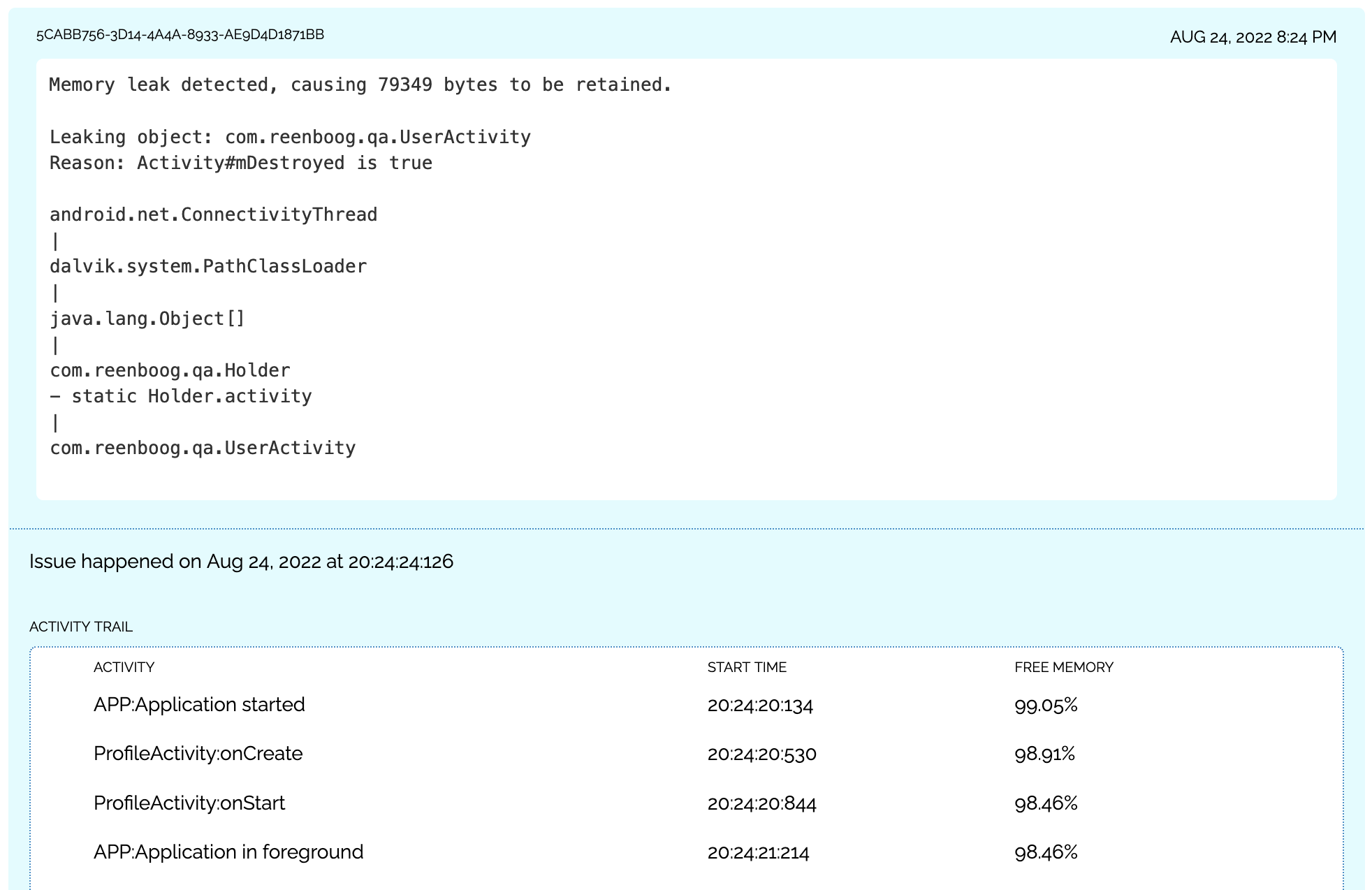Click the 'static Holder.activity' reference line
Image resolution: width=1372 pixels, height=890 pixels.
[182, 396]
